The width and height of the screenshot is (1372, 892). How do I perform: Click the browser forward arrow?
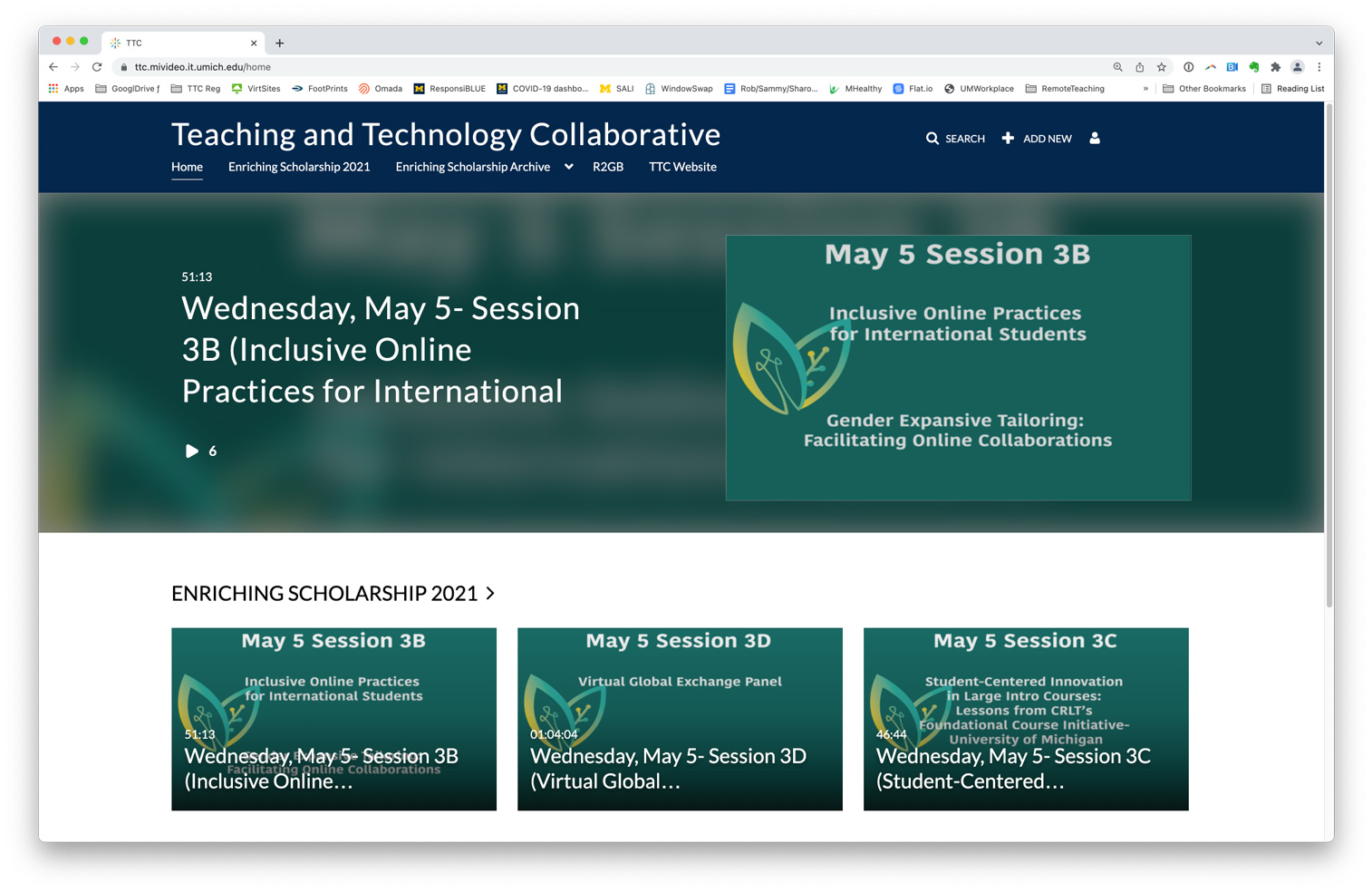(x=75, y=67)
